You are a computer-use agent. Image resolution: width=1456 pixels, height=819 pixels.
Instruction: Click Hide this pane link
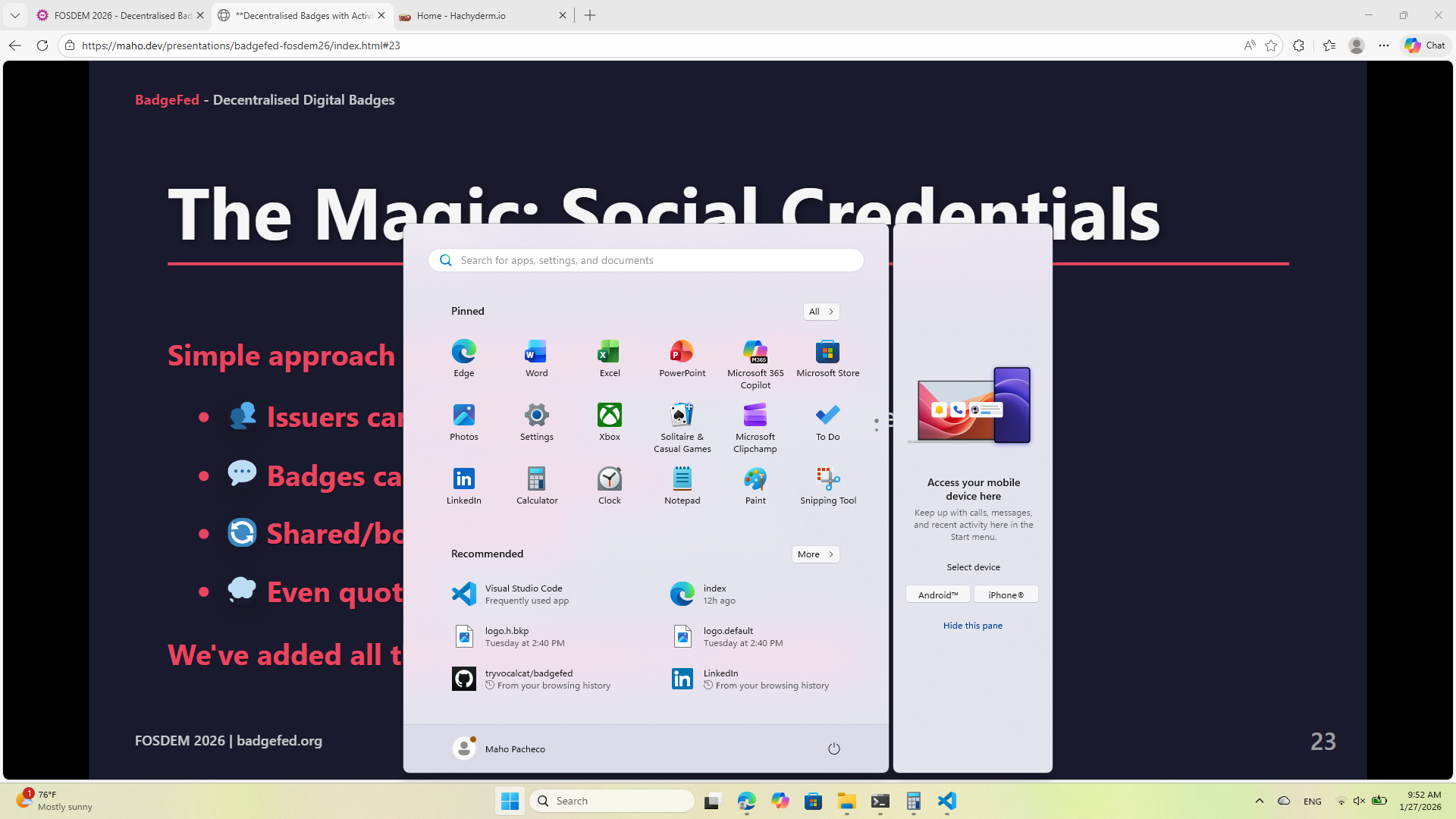coord(972,626)
